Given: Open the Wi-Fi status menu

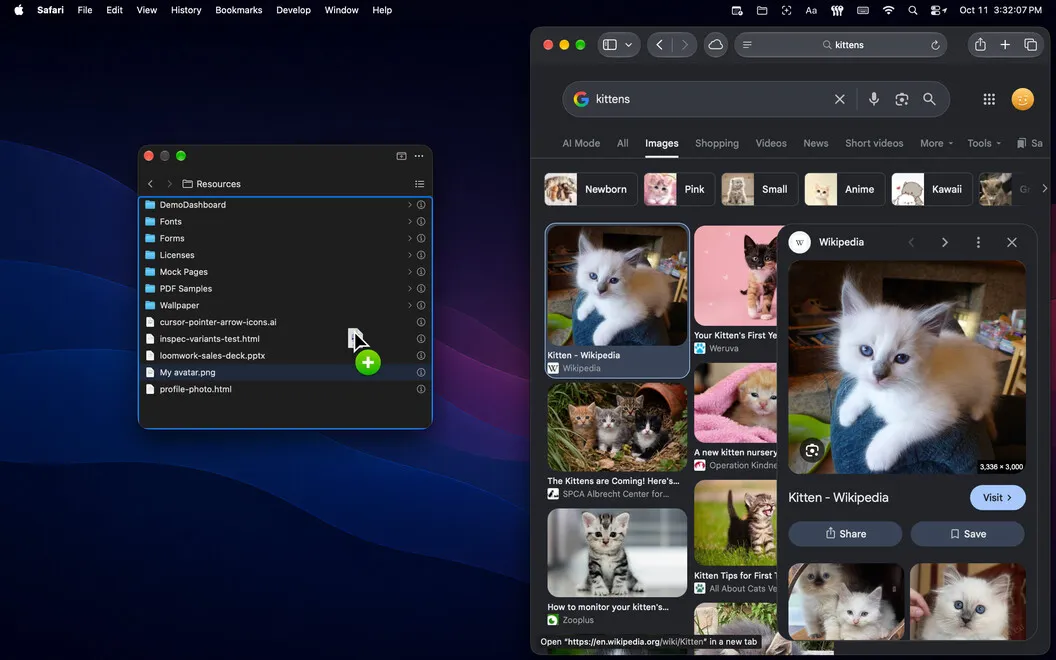Looking at the screenshot, I should coord(888,10).
